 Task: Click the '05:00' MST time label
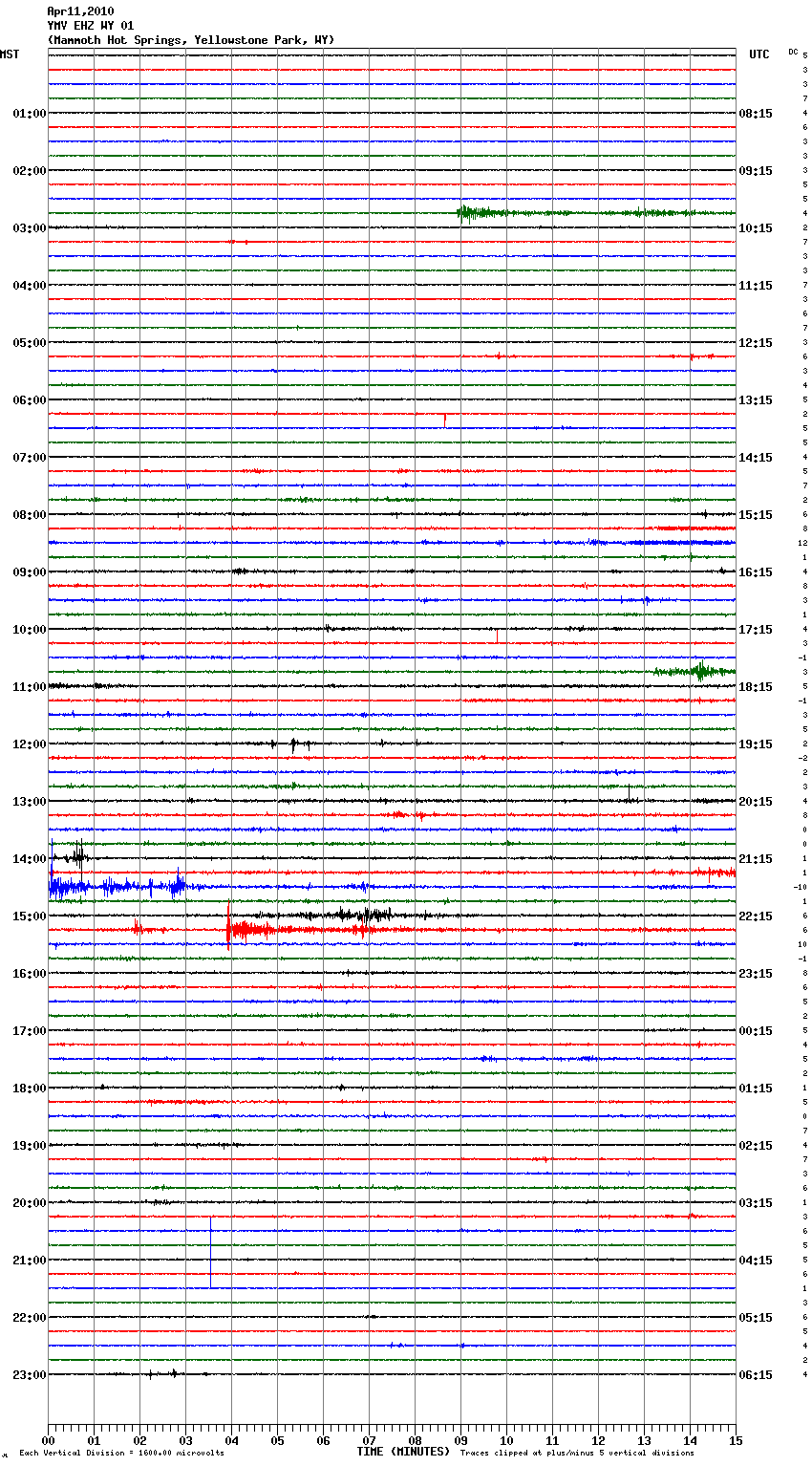pyautogui.click(x=30, y=343)
